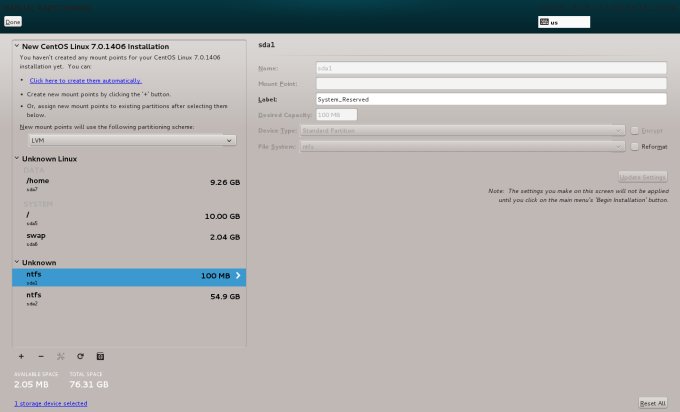Open the configure mount point tools icon

click(x=61, y=356)
